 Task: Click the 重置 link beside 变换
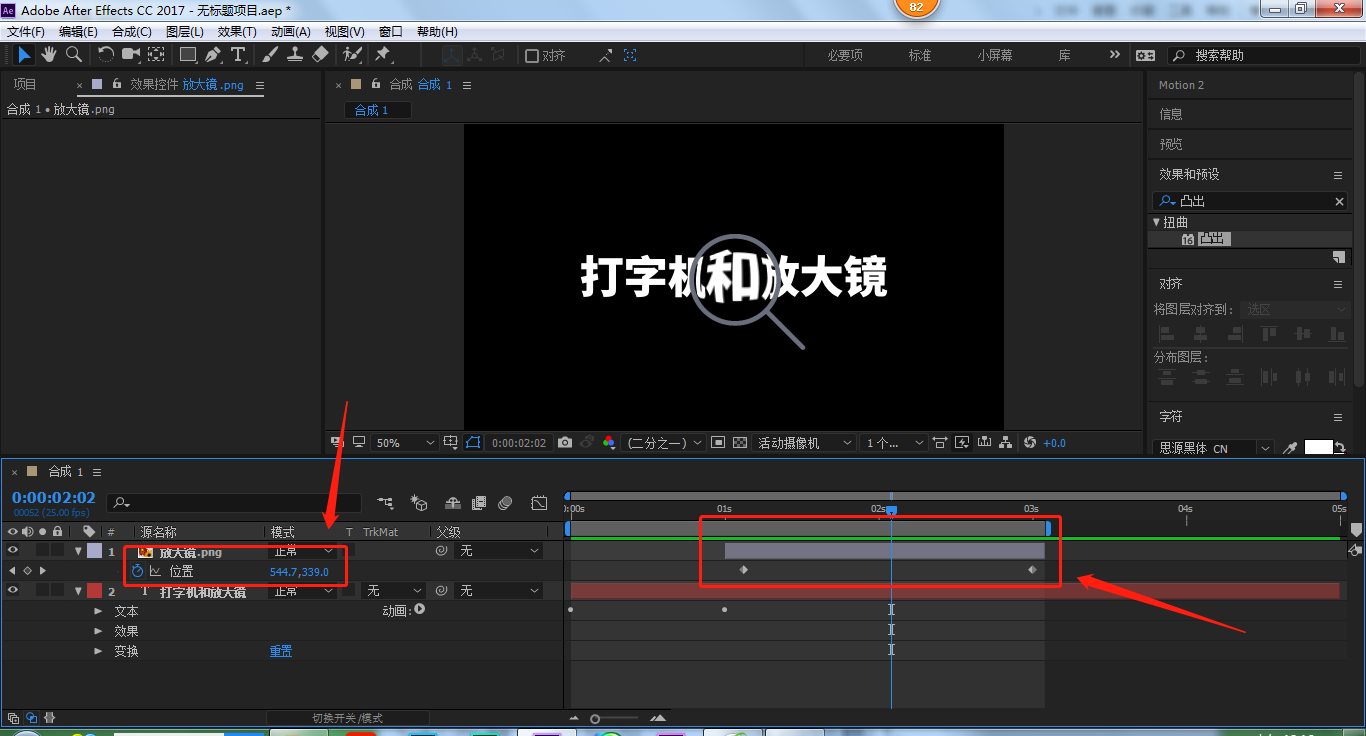tap(280, 651)
